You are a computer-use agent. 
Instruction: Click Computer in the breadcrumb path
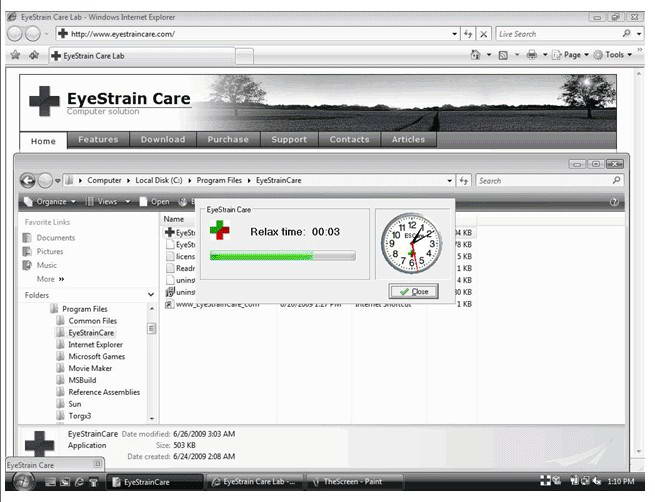coord(104,180)
